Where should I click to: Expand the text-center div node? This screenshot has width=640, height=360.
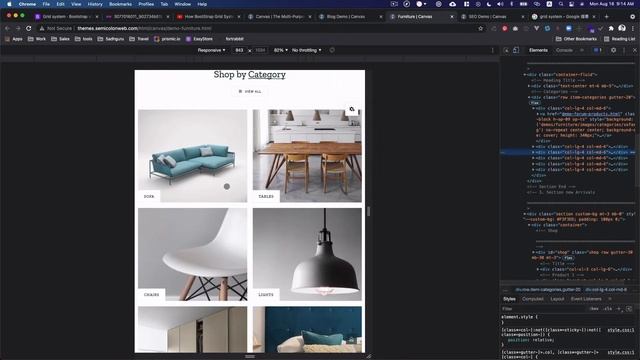click(529, 86)
